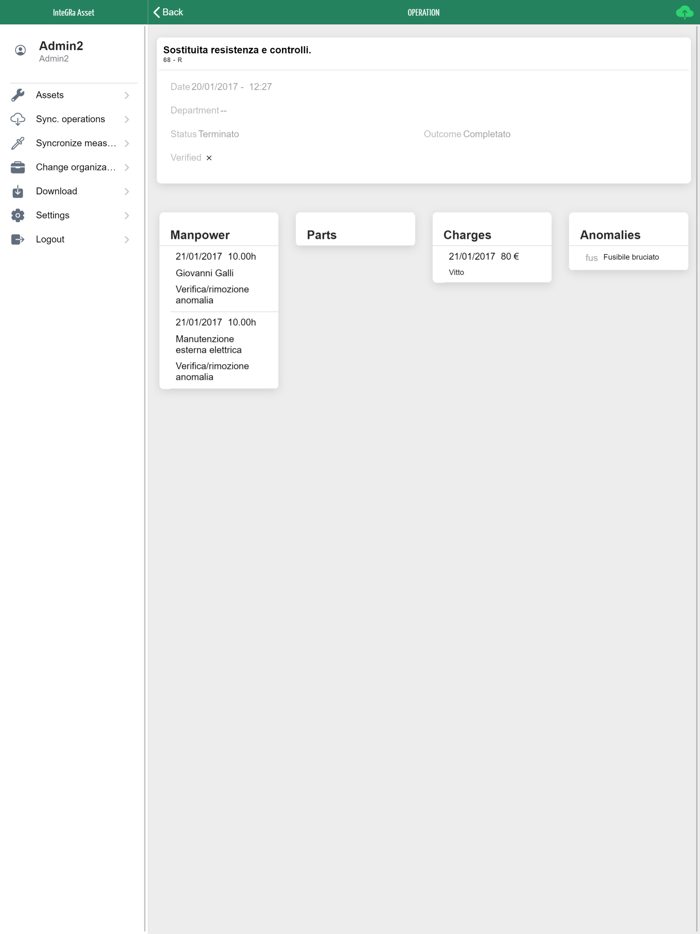The width and height of the screenshot is (700, 934).
Task: Click the Charges card heading
Action: 467,235
